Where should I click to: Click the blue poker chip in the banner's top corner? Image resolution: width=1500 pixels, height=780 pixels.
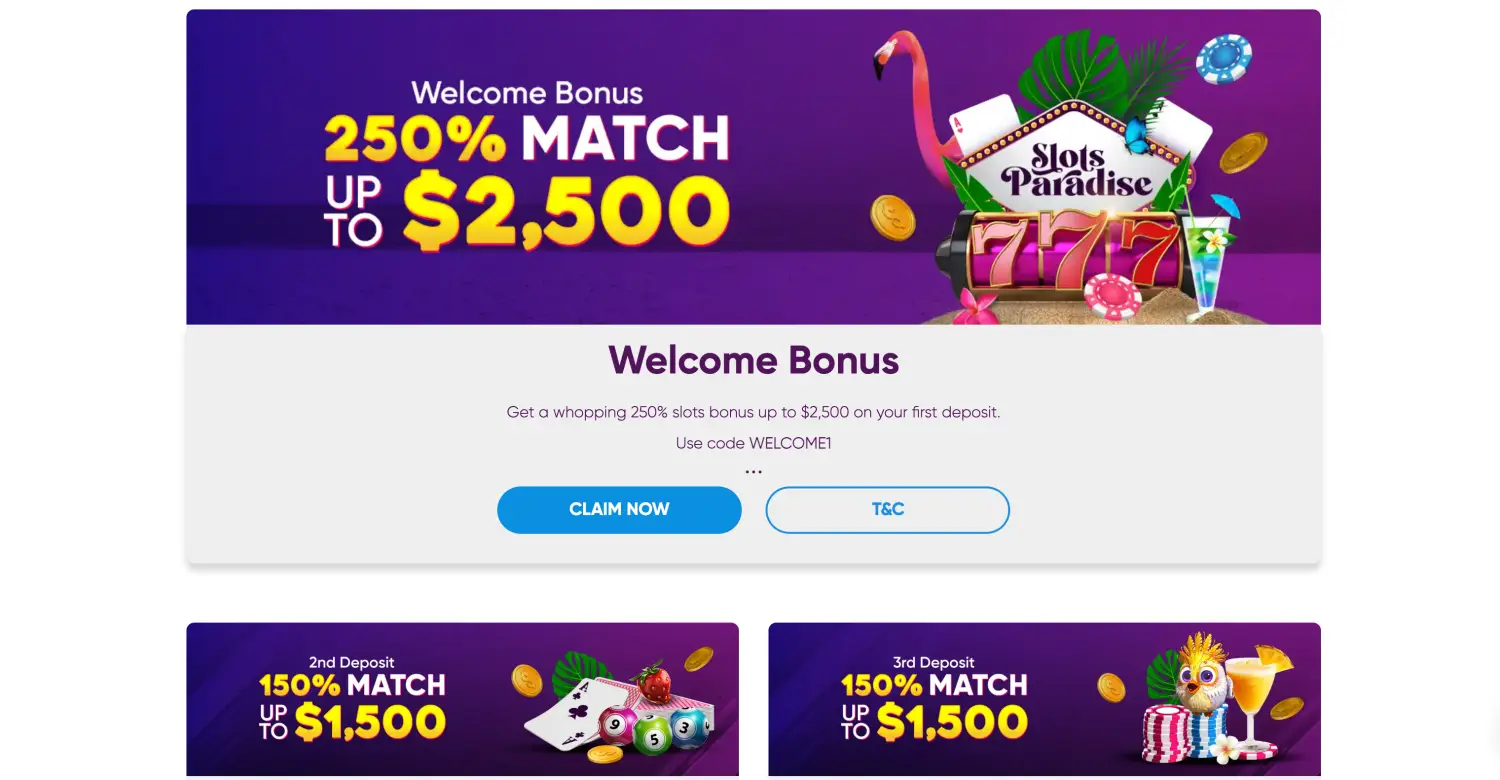click(1224, 58)
